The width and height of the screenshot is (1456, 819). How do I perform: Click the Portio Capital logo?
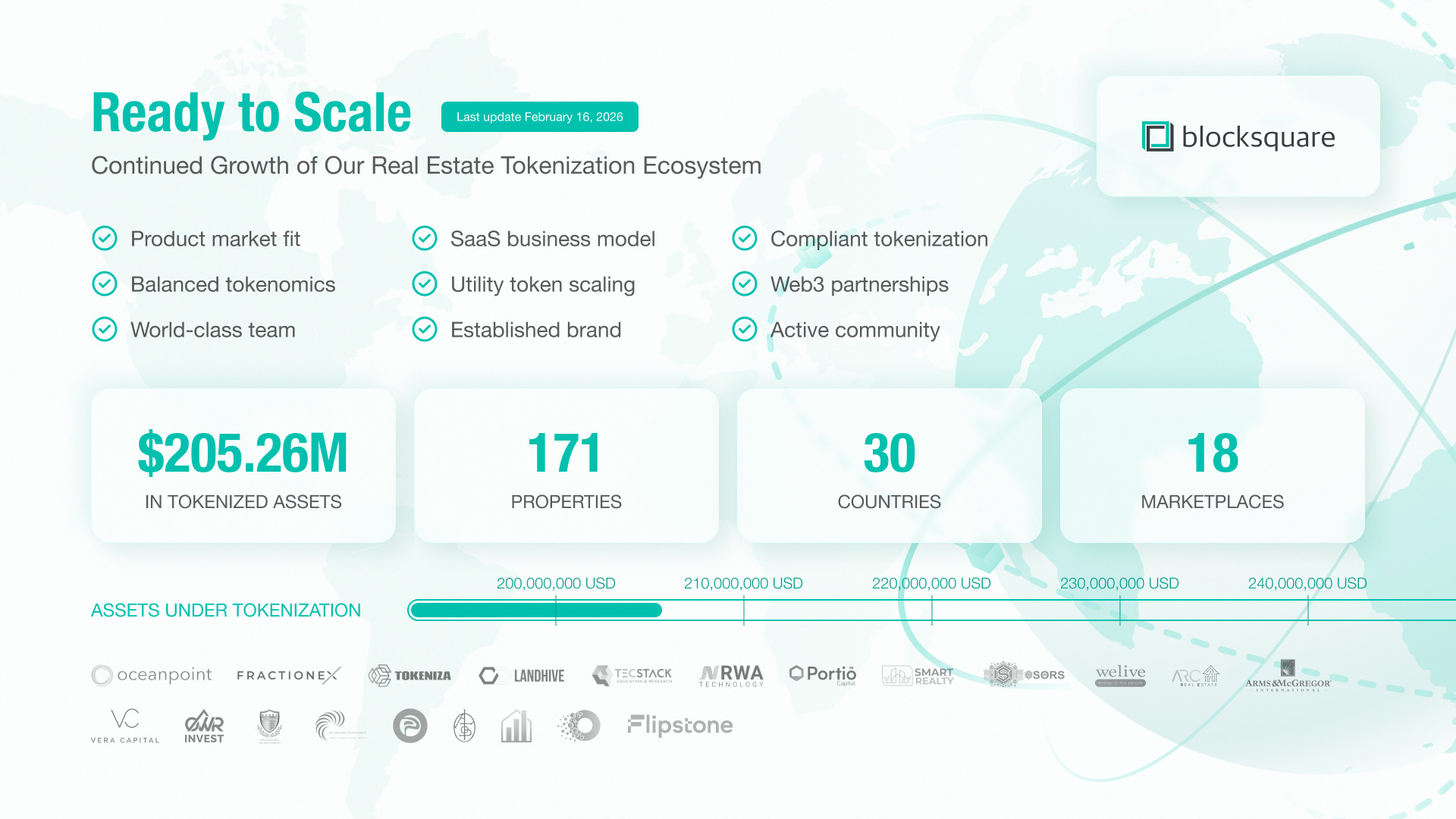pos(823,674)
